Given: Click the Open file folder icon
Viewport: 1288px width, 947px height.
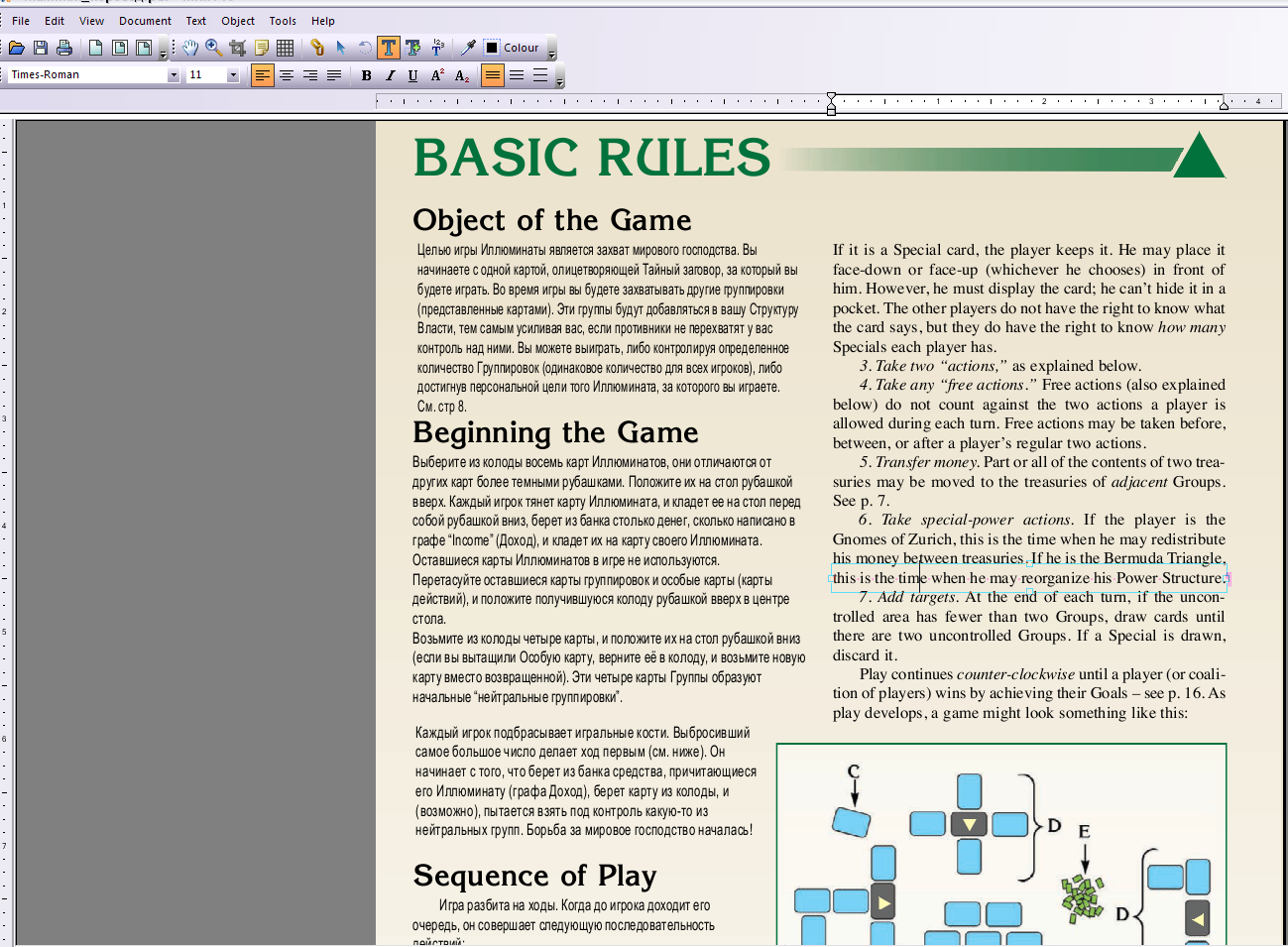Looking at the screenshot, I should (x=17, y=48).
